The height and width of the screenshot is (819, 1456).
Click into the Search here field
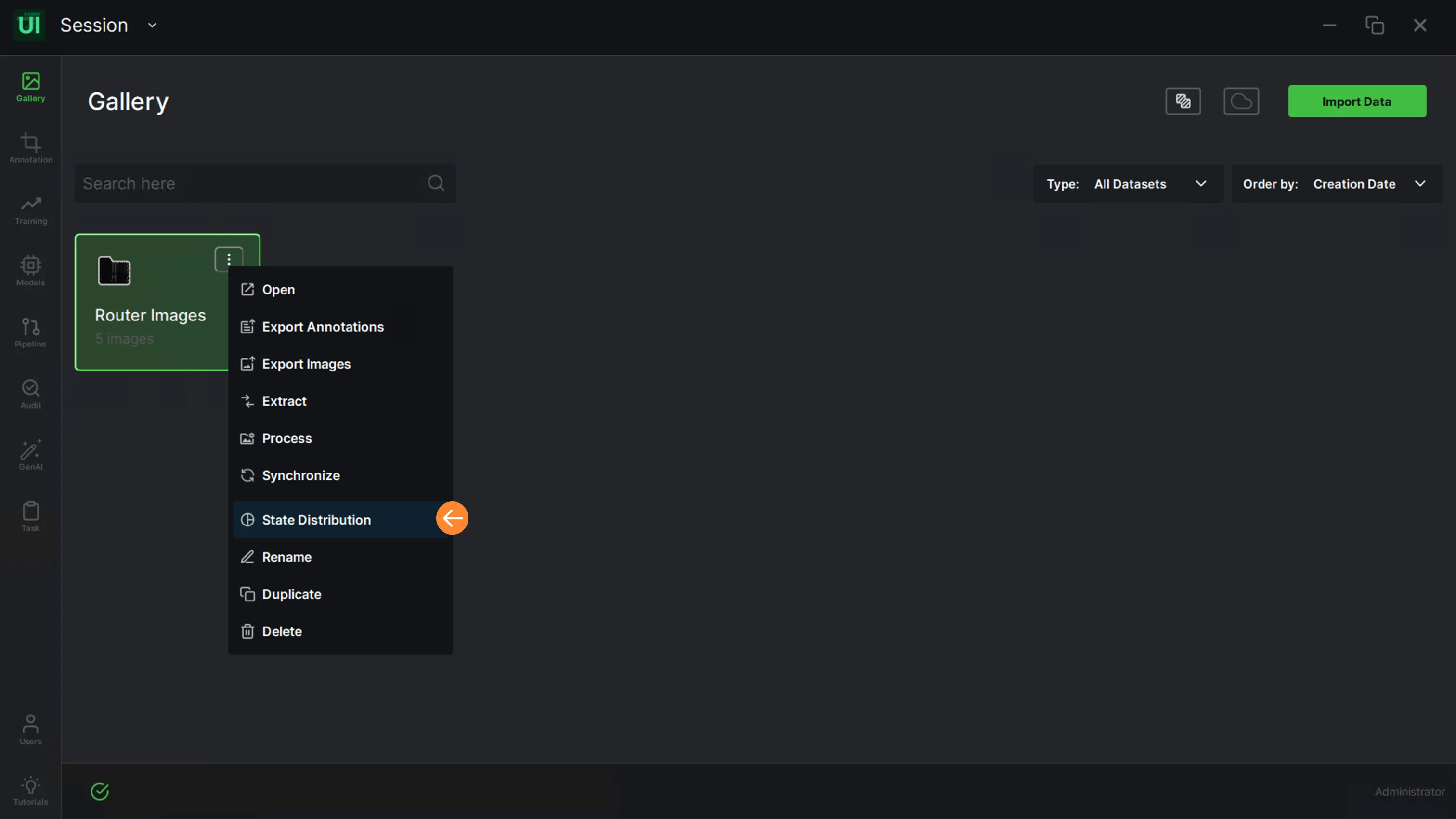[265, 183]
